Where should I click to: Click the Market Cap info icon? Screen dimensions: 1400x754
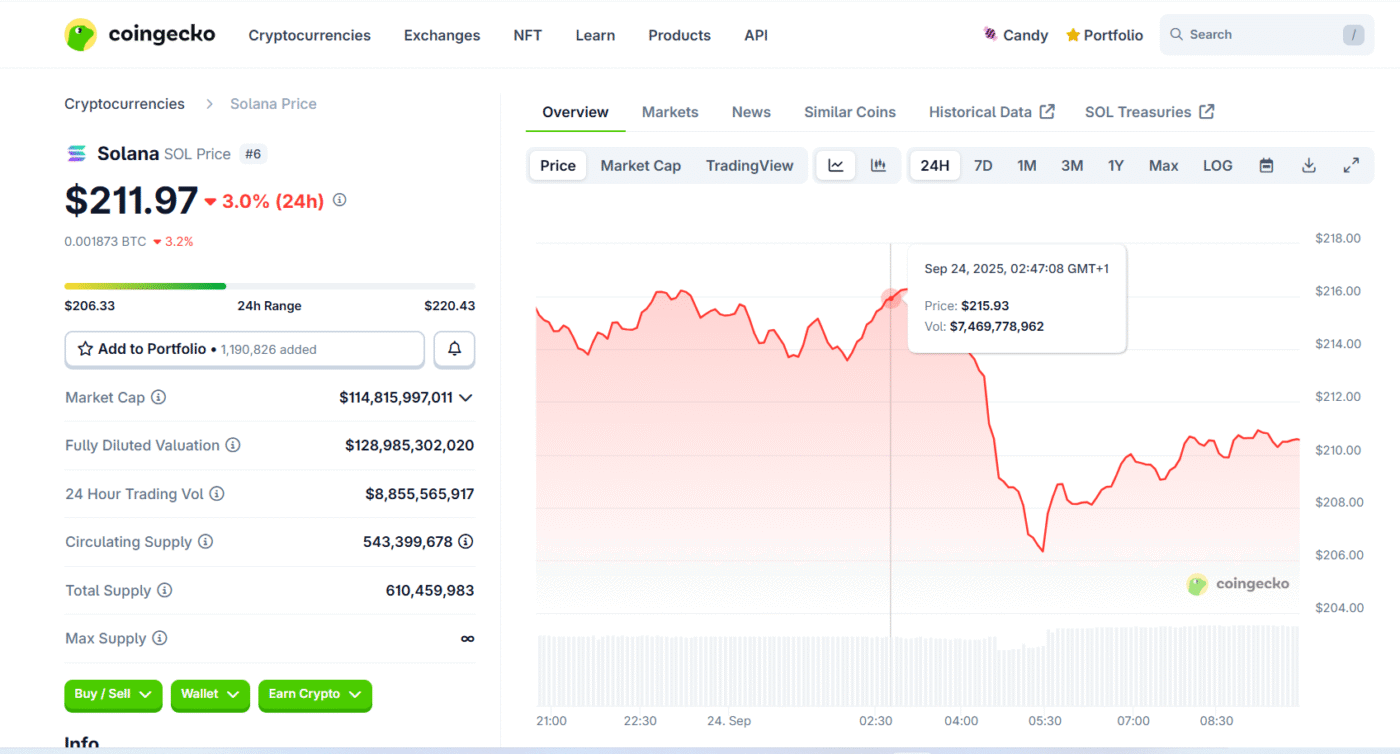tap(158, 397)
